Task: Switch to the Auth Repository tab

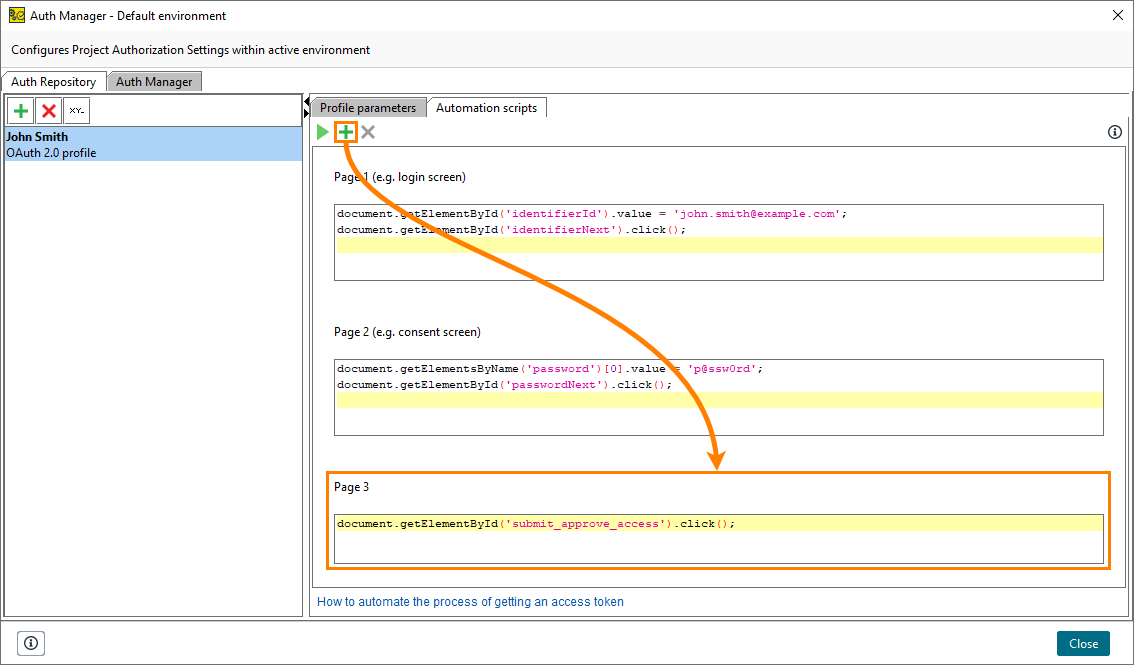Action: coord(54,81)
